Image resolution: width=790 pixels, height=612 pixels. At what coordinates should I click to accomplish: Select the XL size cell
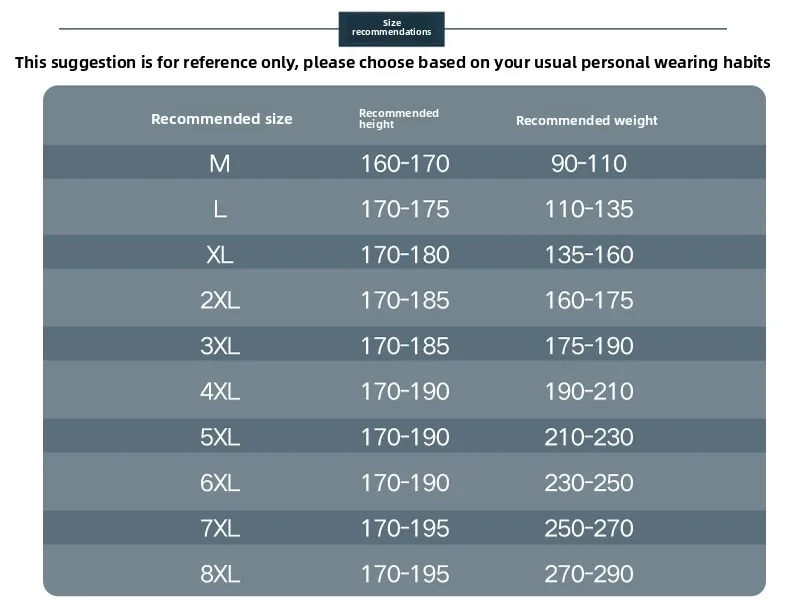click(x=220, y=255)
